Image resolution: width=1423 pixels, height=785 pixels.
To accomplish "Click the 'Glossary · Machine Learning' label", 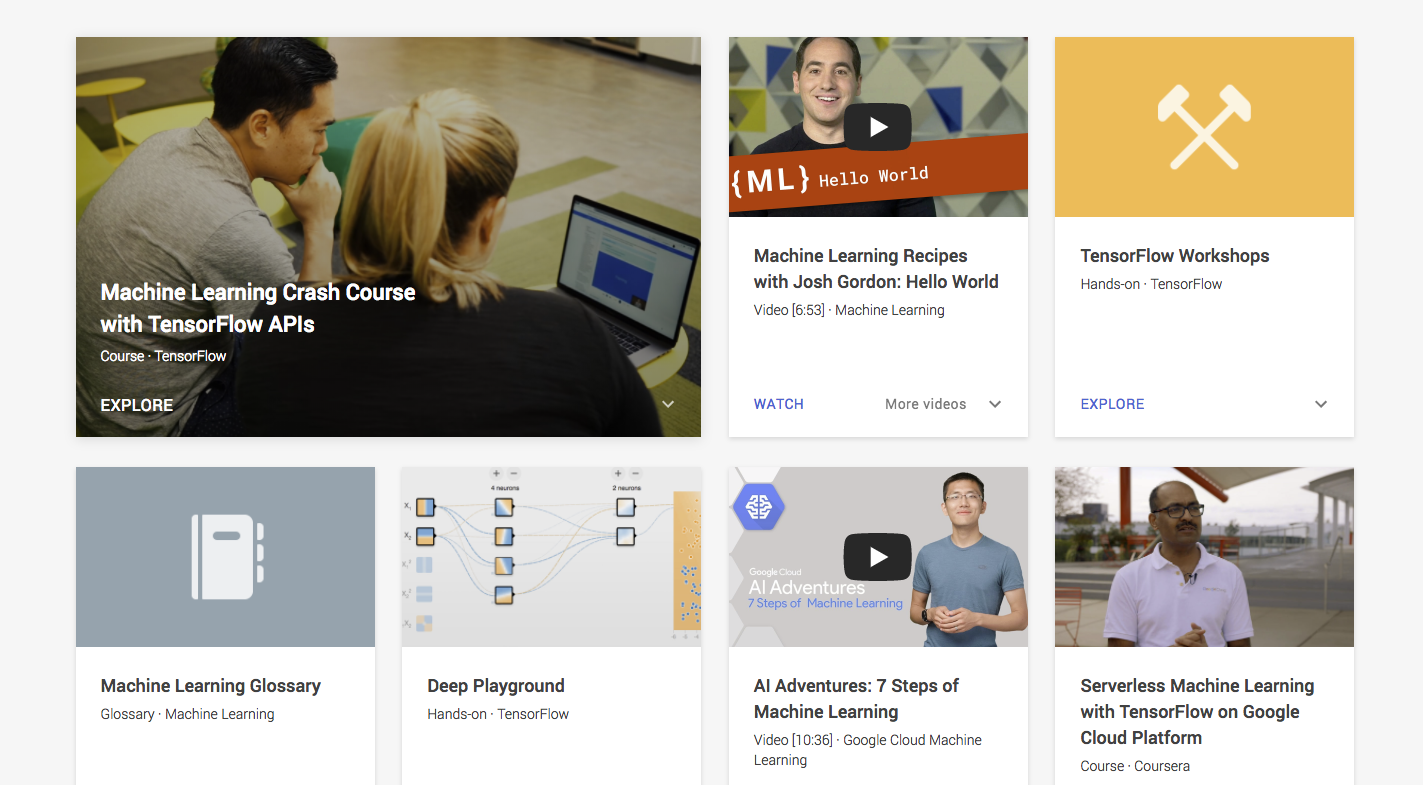I will pos(187,714).
